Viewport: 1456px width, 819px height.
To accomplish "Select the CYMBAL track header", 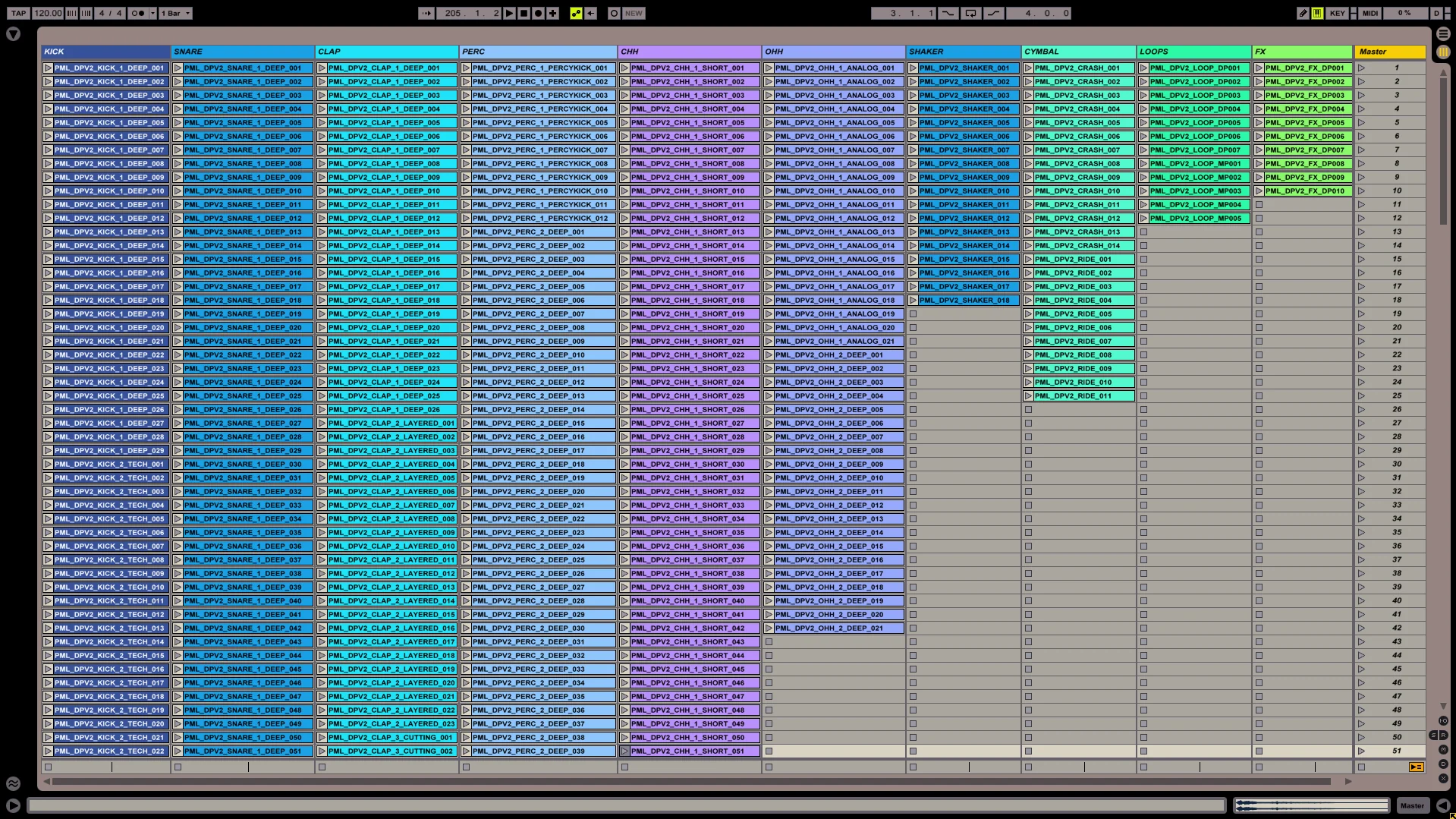I will (x=1077, y=52).
